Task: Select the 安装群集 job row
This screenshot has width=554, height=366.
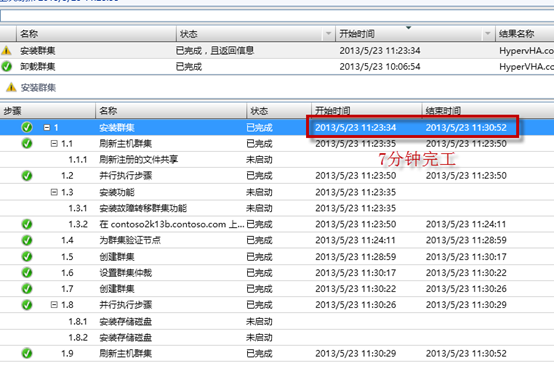Action: pos(277,51)
